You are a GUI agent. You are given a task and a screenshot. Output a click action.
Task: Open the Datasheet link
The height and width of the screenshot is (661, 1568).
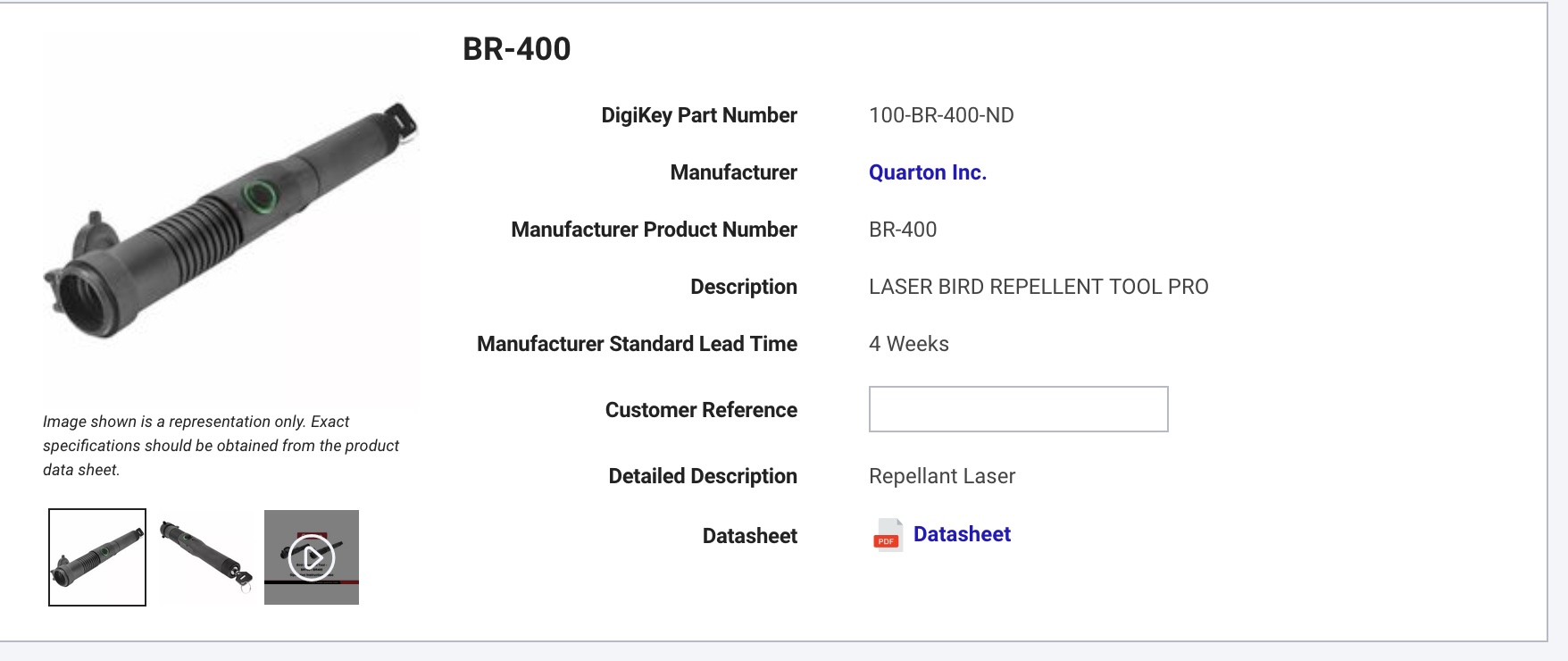962,534
